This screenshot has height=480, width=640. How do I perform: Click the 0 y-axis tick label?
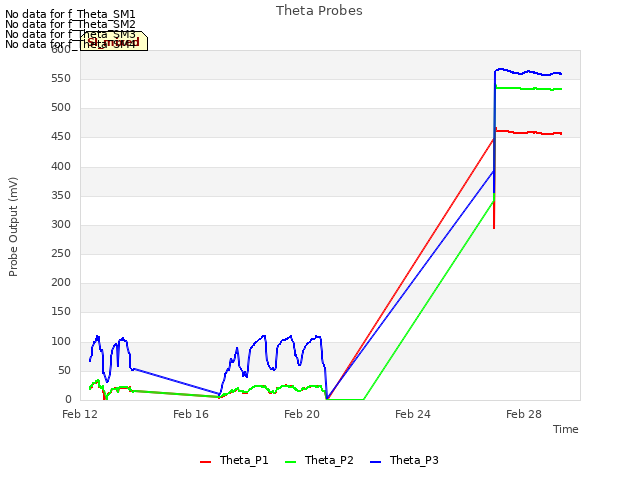(x=68, y=400)
